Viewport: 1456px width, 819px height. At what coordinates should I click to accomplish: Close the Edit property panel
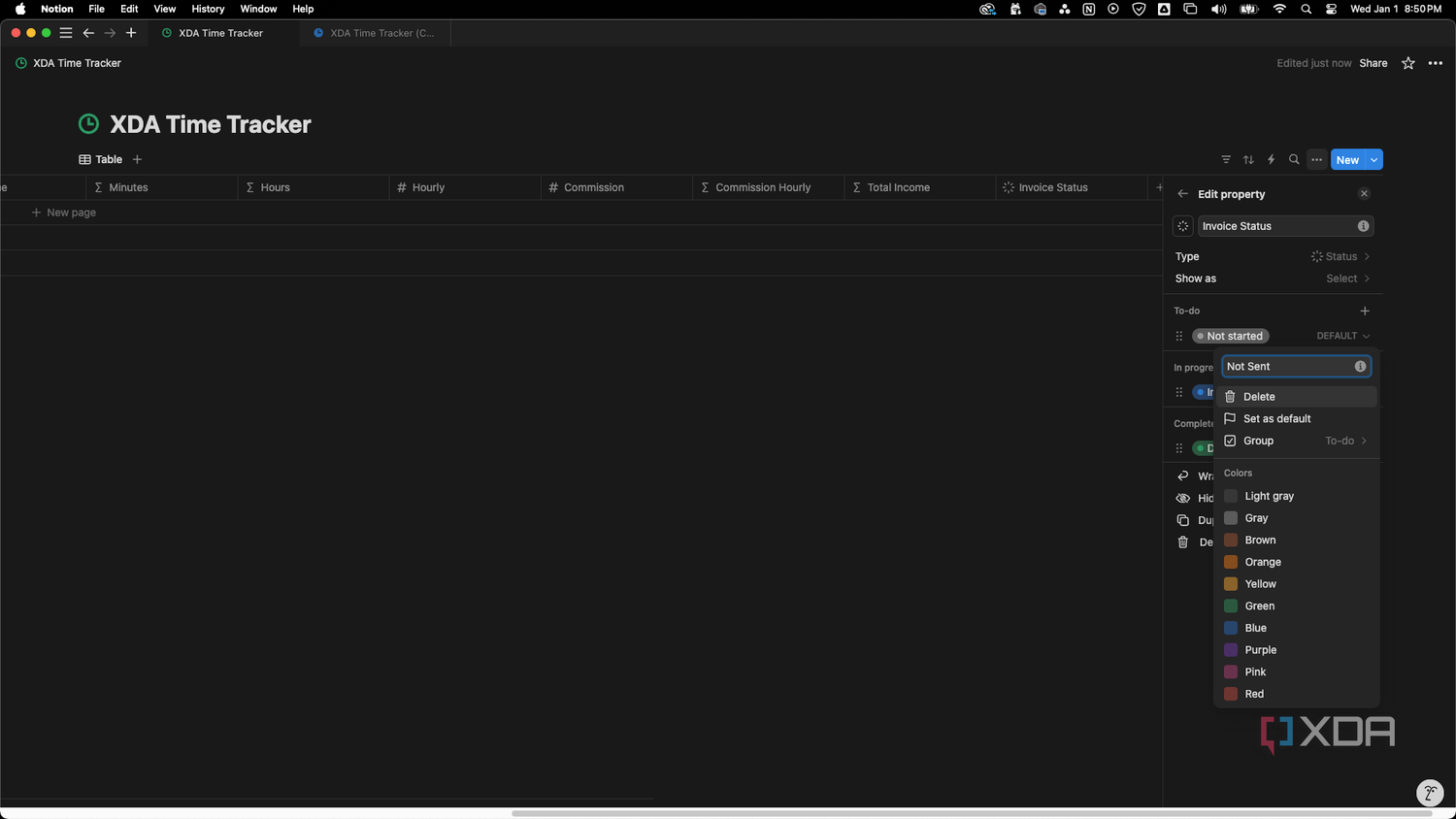tap(1364, 194)
